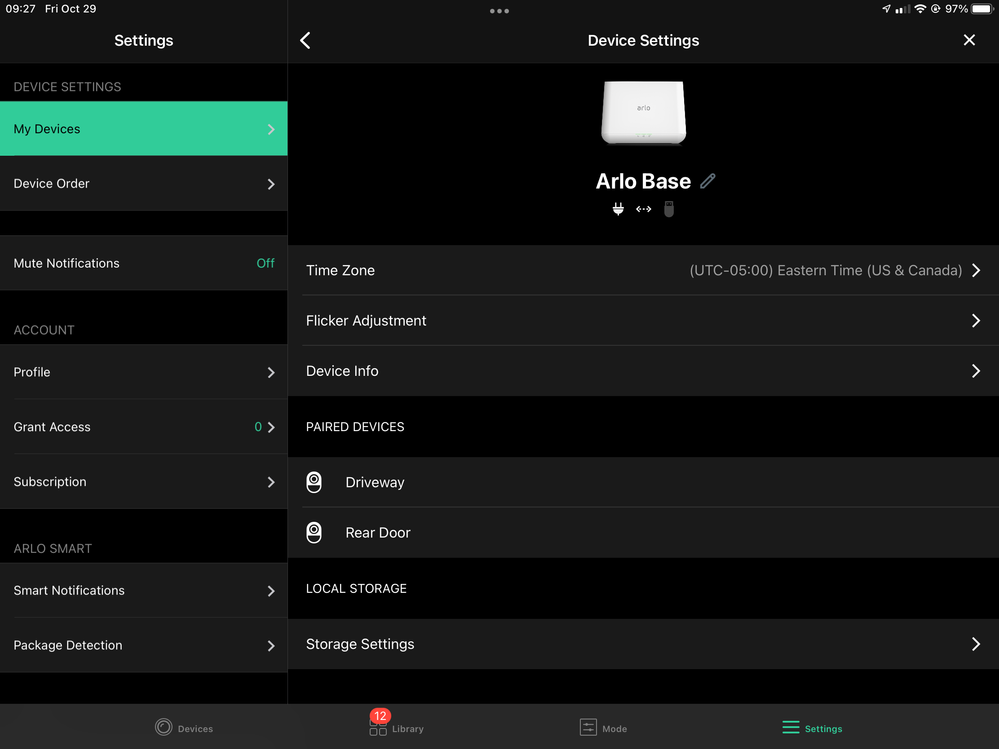Tap the Wi-Fi status icon
The width and height of the screenshot is (999, 749).
(920, 9)
